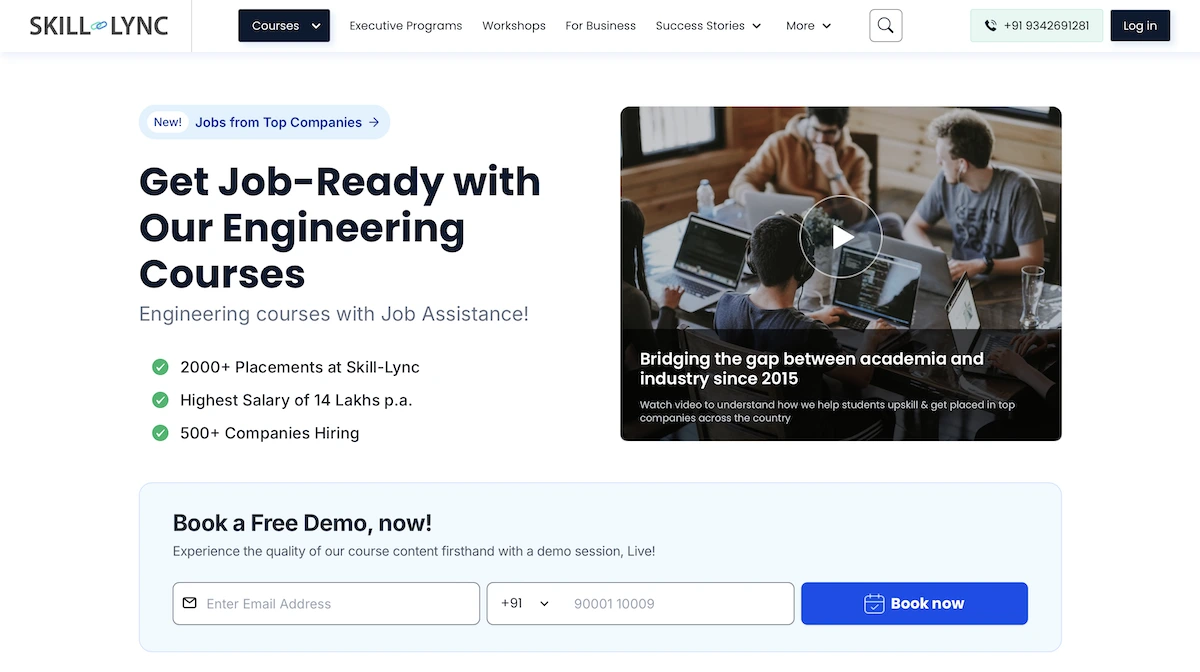Image resolution: width=1200 pixels, height=672 pixels.
Task: Open the +91 country code selector
Action: point(525,603)
